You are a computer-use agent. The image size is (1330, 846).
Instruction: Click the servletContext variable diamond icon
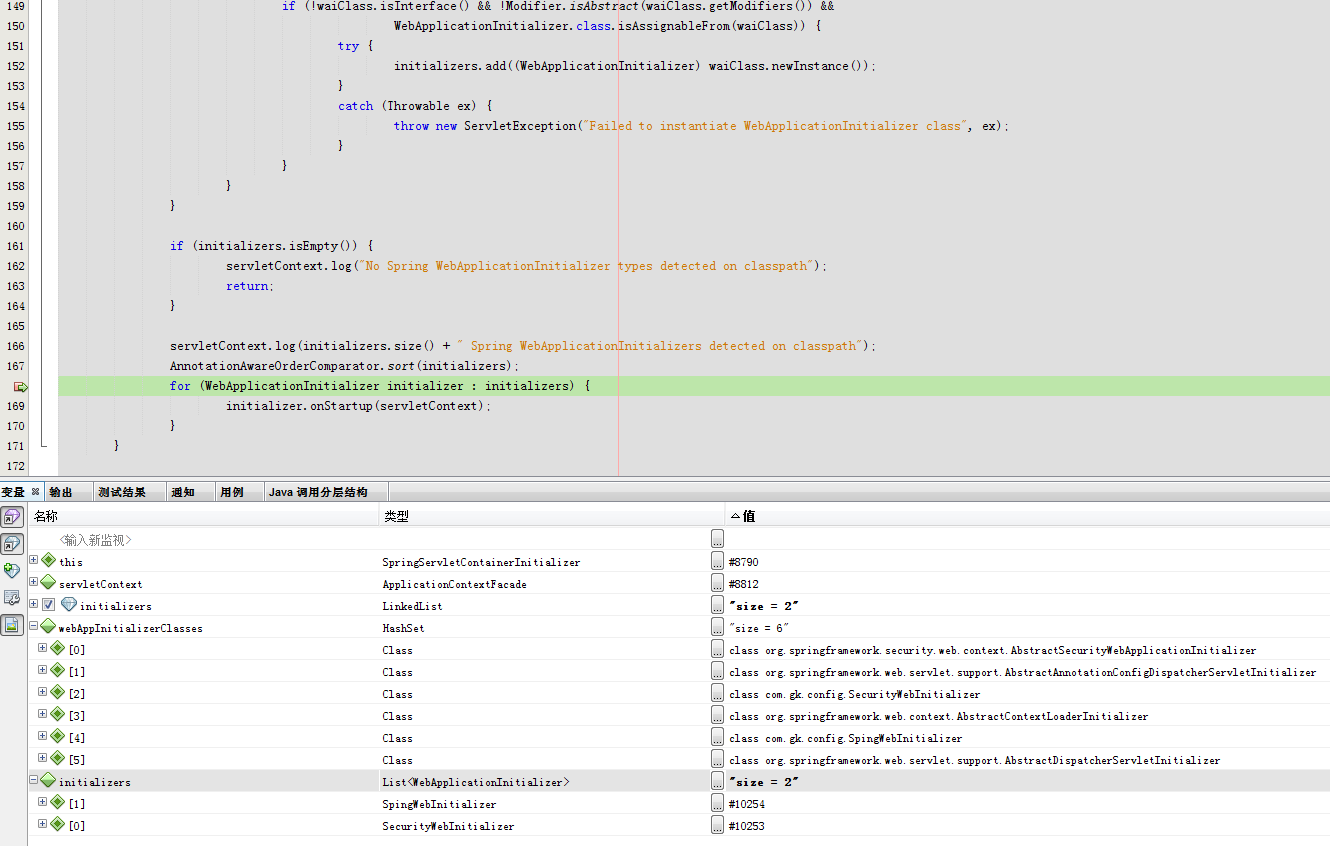pyautogui.click(x=48, y=583)
